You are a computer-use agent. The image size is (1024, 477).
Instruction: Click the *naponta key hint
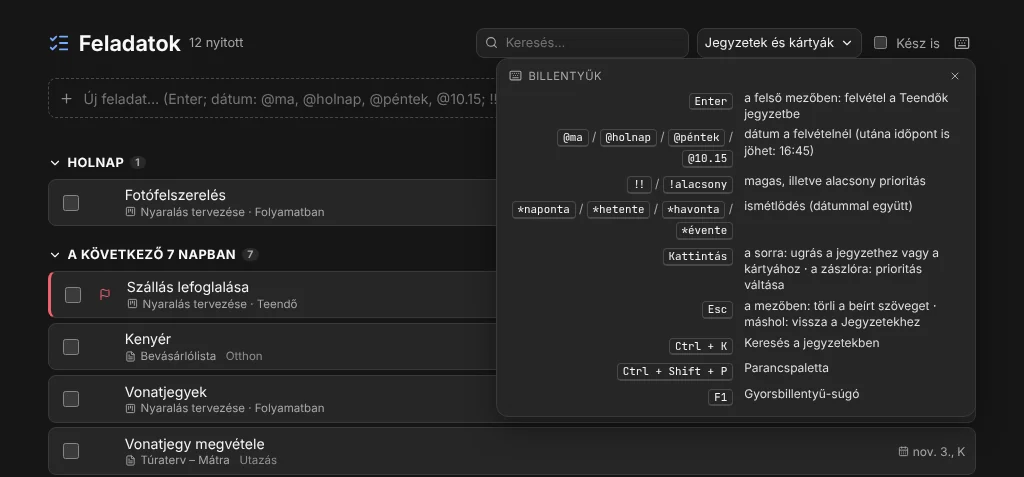click(x=544, y=210)
